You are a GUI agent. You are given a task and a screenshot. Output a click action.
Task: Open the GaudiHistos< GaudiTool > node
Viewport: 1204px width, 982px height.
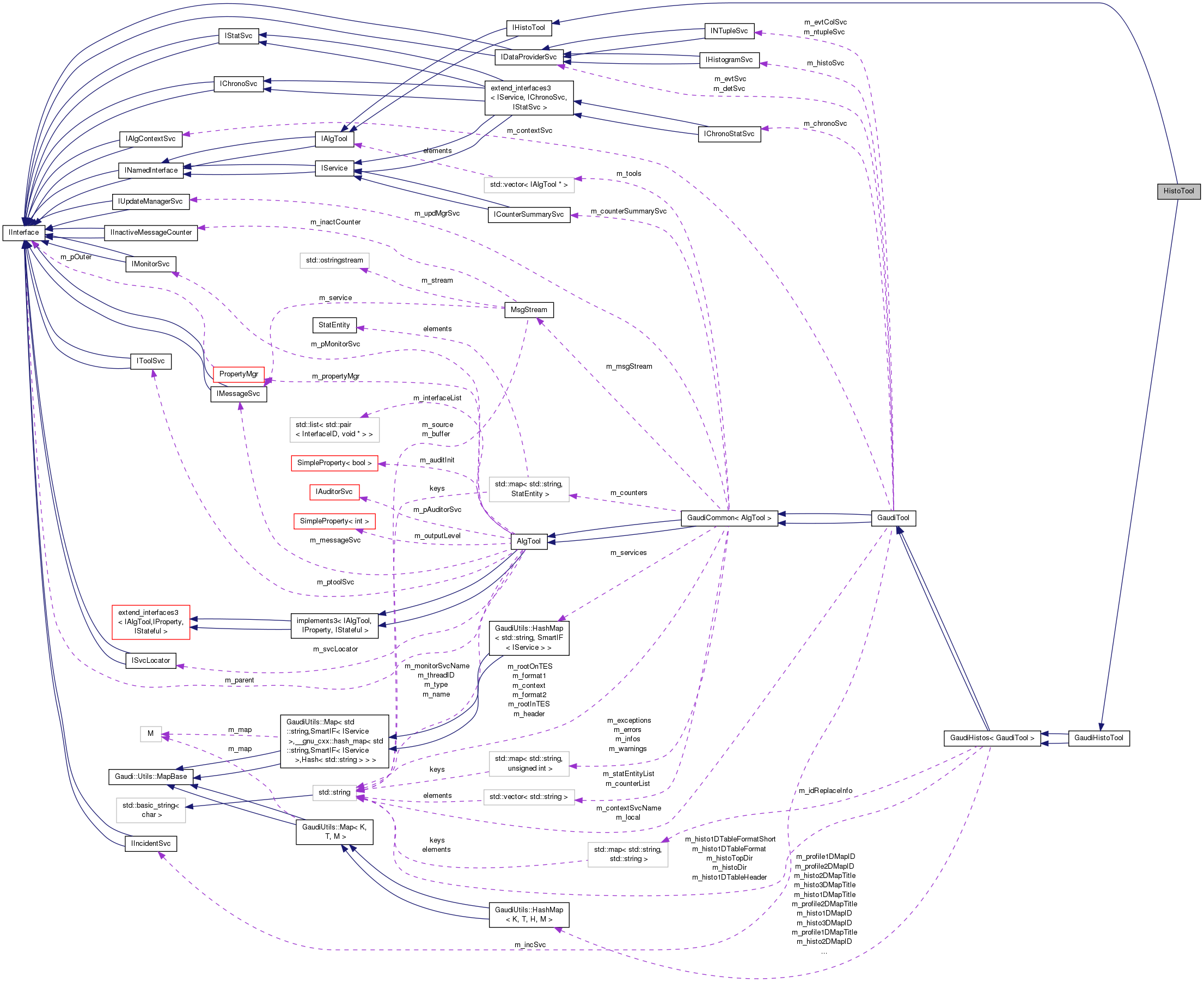(x=992, y=738)
